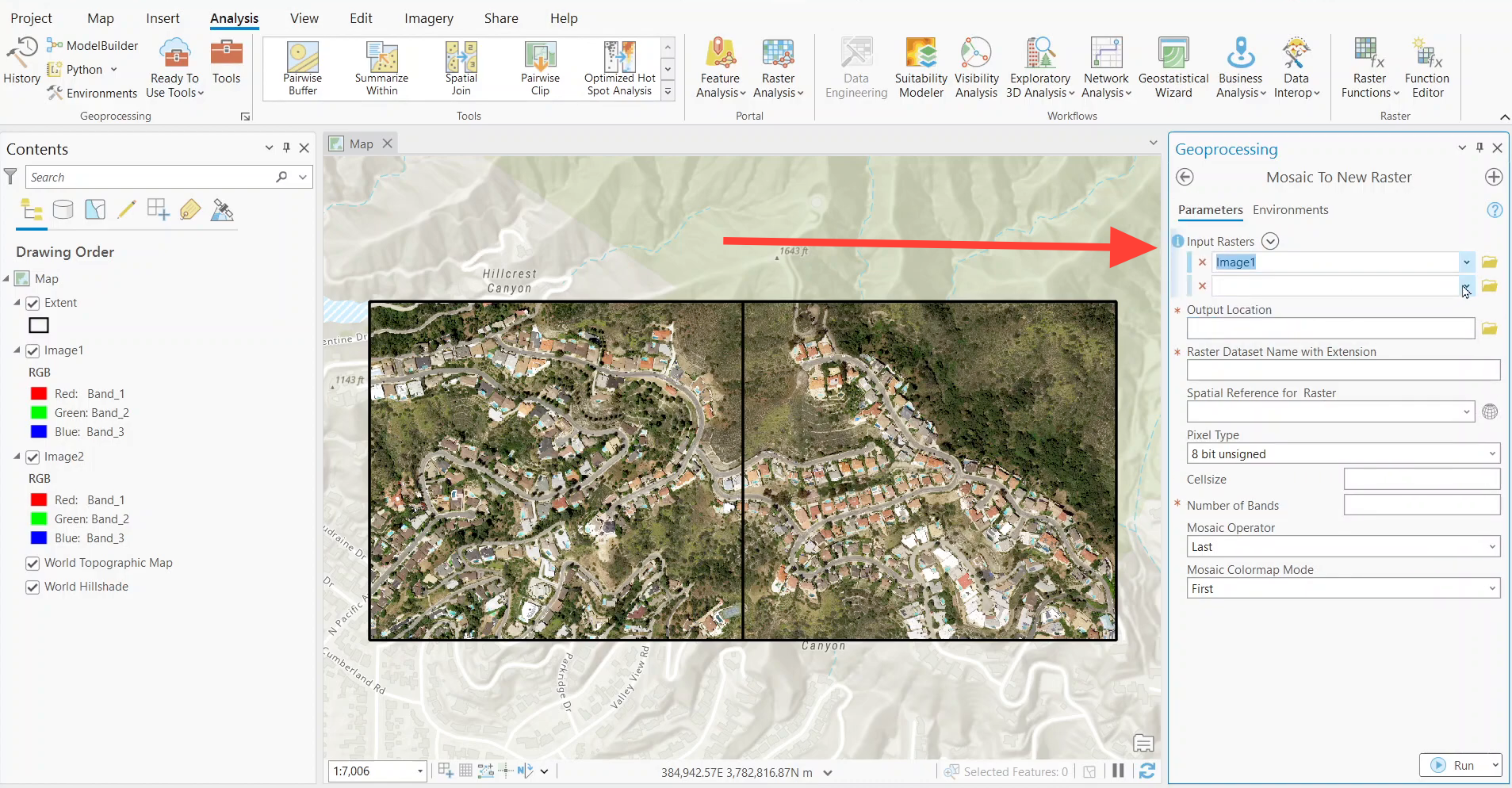Open Exploratory 3D Analysis tools
The width and height of the screenshot is (1512, 788).
(x=1040, y=68)
